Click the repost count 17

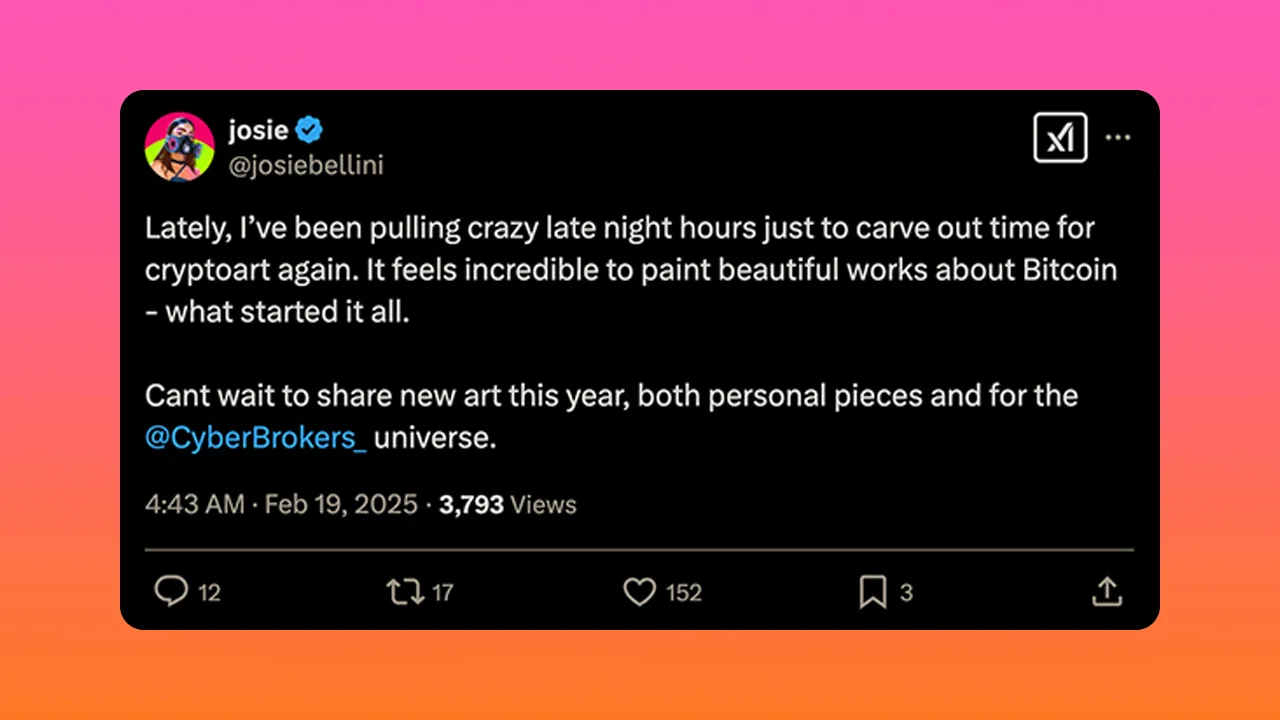[442, 593]
